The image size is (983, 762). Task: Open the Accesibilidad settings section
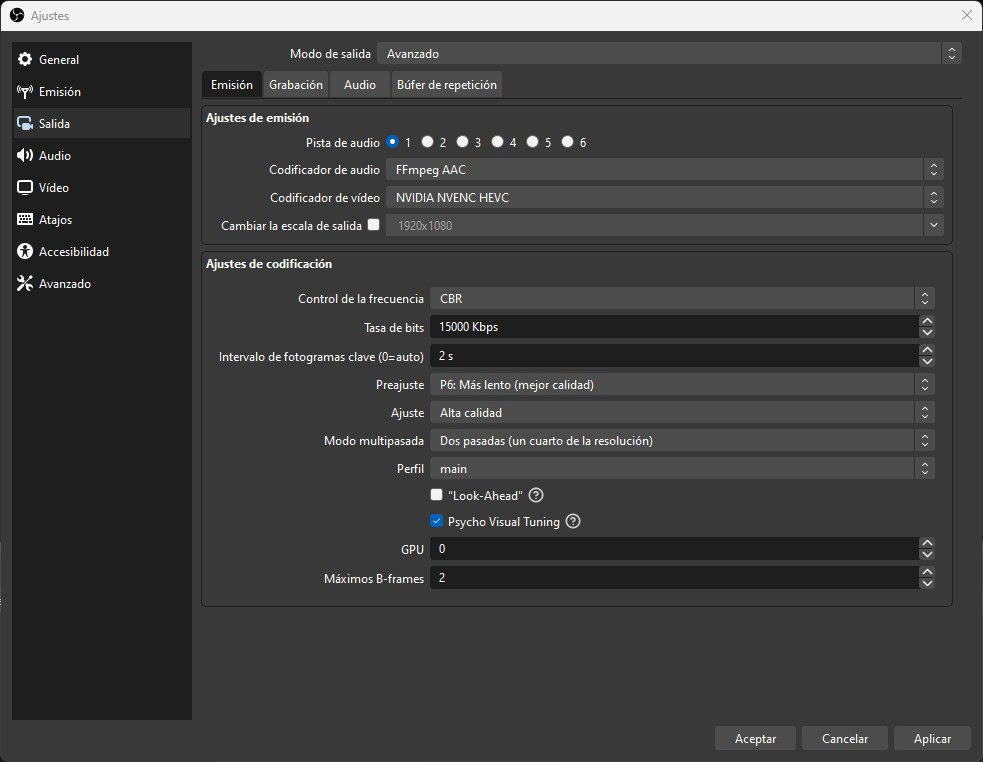click(102, 251)
